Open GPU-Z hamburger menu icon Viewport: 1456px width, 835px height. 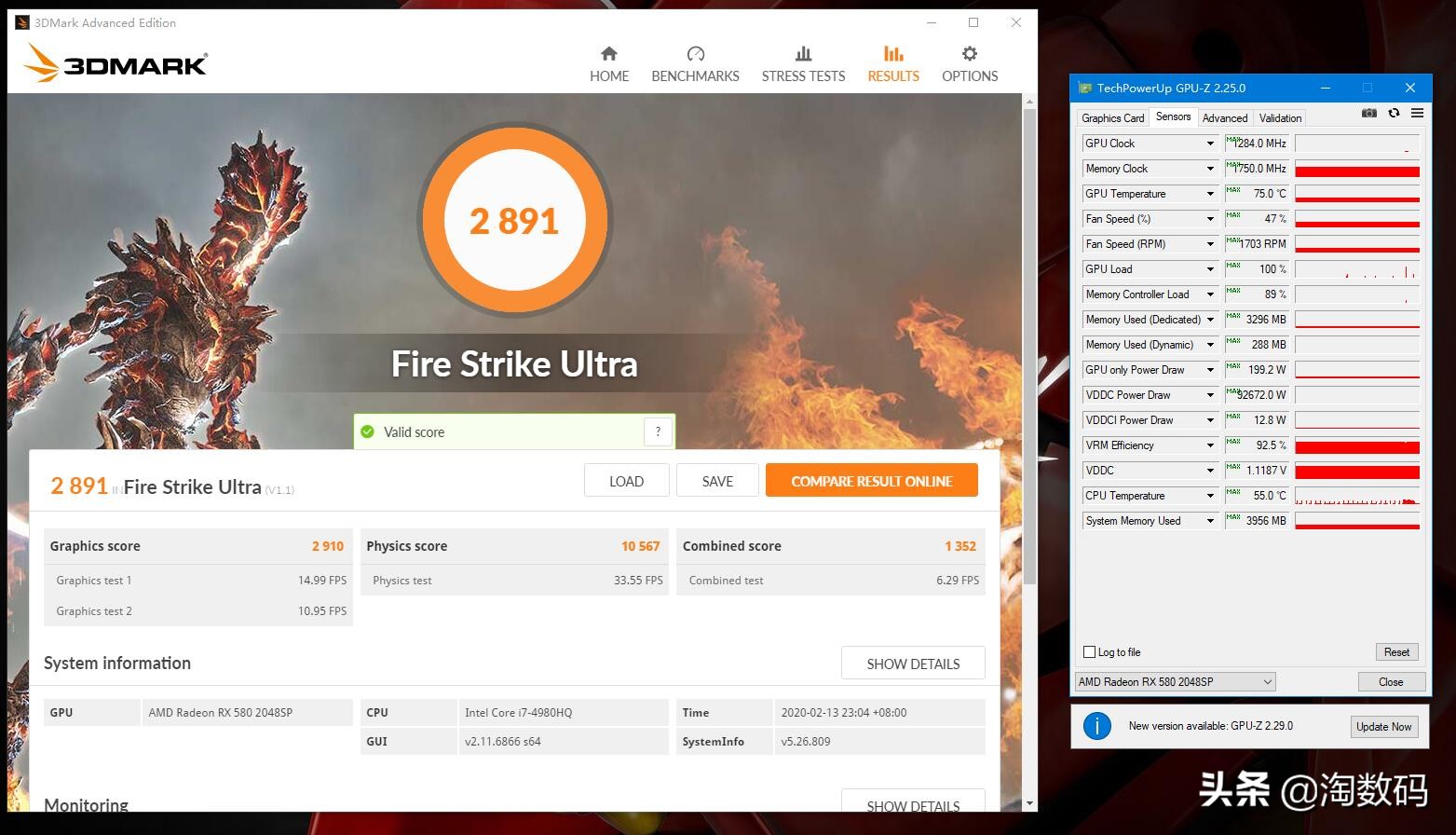tap(1417, 114)
